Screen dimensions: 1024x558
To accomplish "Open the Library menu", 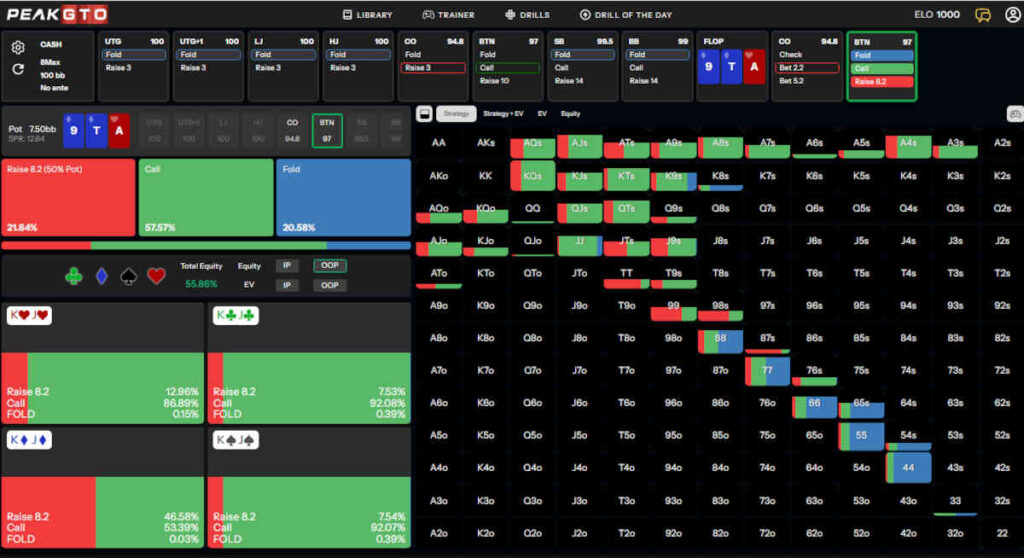I will click(368, 15).
